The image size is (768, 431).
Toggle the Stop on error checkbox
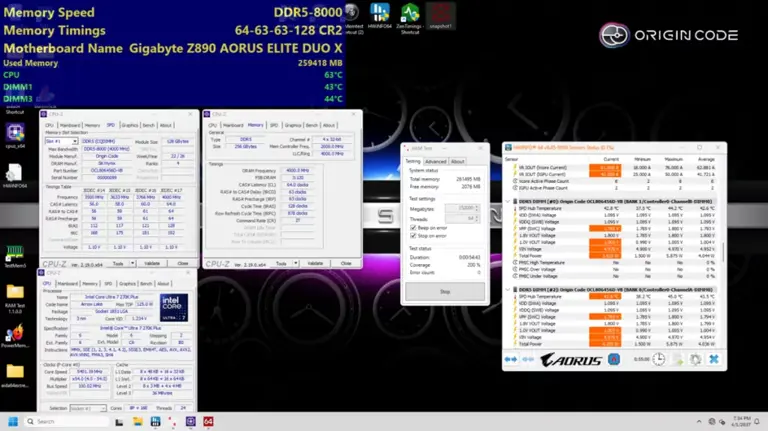click(413, 236)
